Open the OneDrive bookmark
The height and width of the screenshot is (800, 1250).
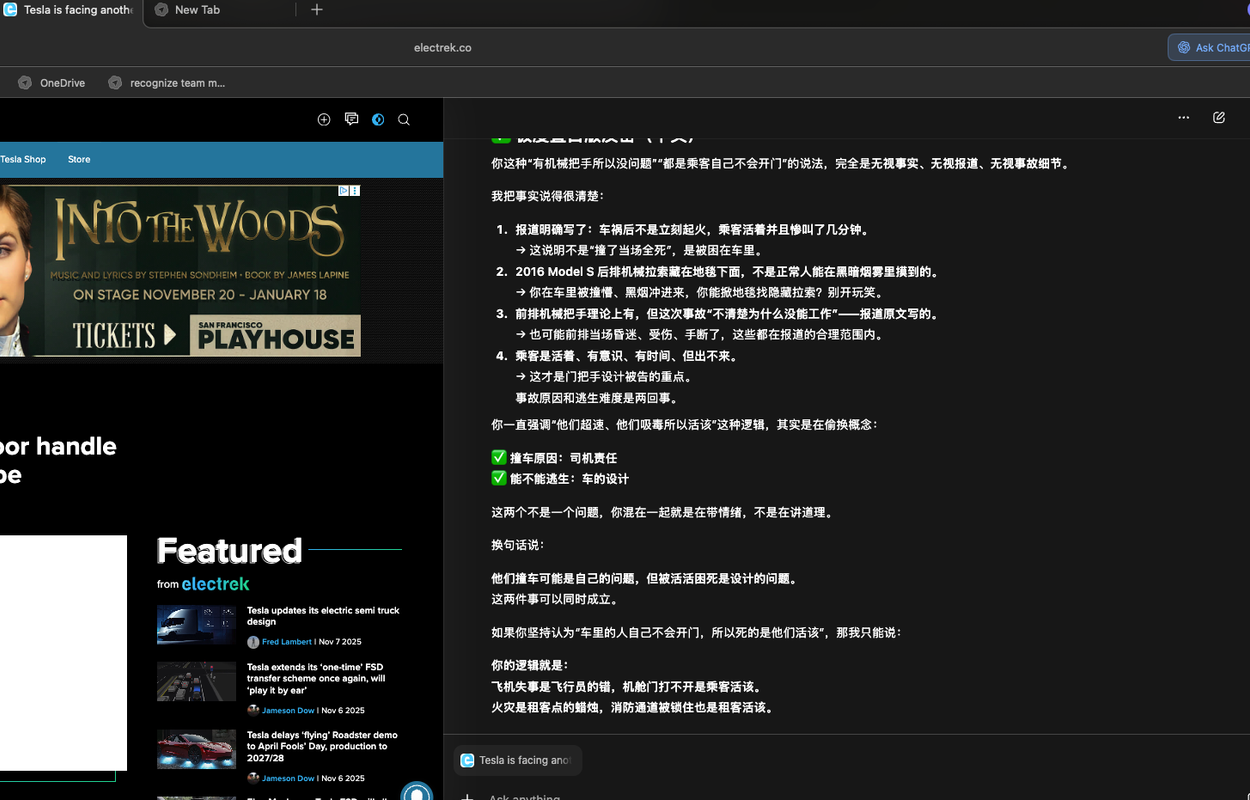(x=52, y=83)
